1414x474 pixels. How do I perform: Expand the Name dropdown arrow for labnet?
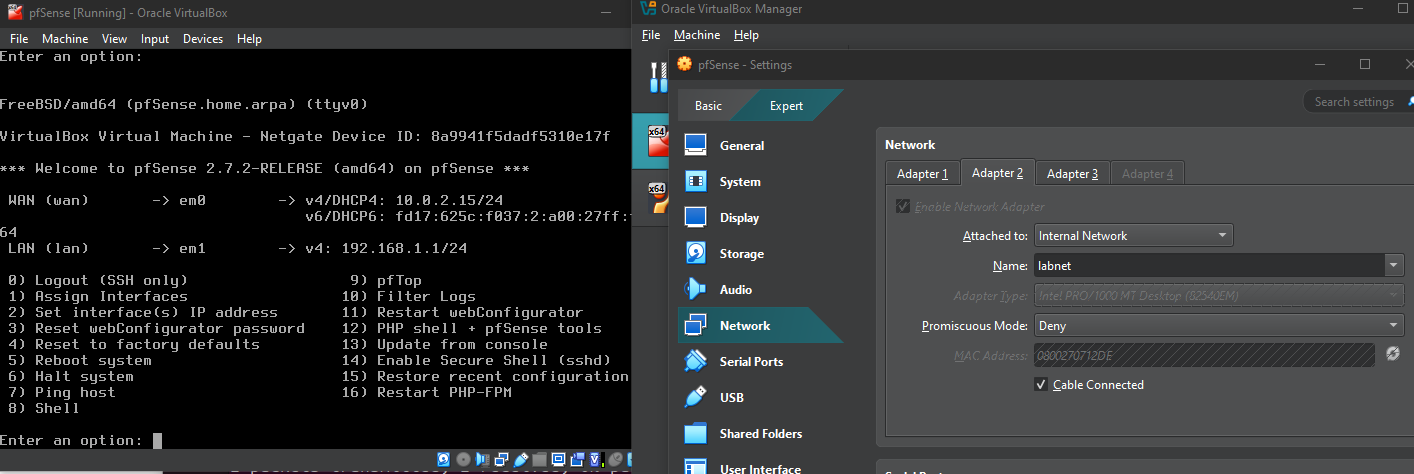click(x=1393, y=266)
